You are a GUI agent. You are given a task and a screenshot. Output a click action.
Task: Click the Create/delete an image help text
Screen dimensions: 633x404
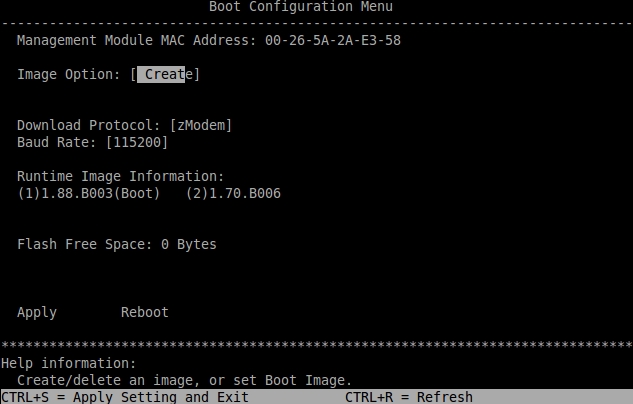click(185, 380)
